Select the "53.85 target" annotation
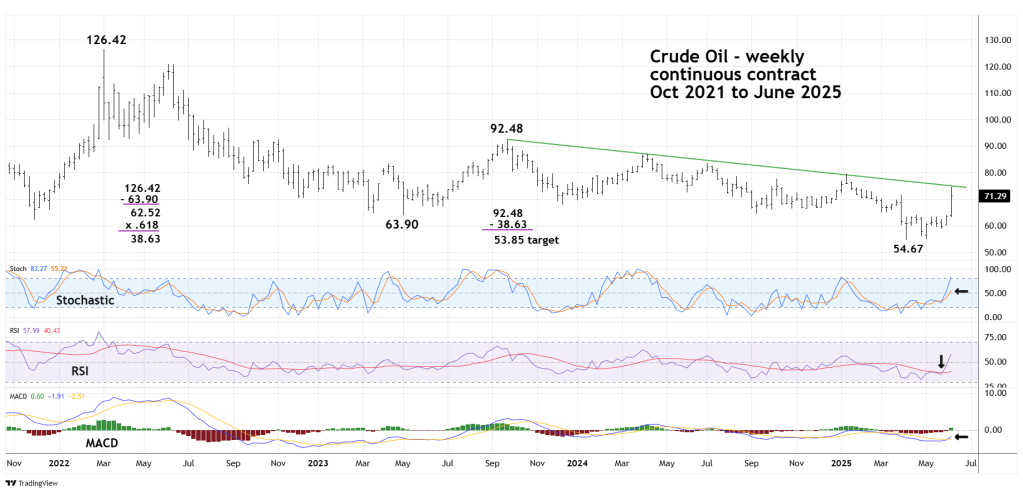This screenshot has height=493, width=1023. [x=526, y=241]
